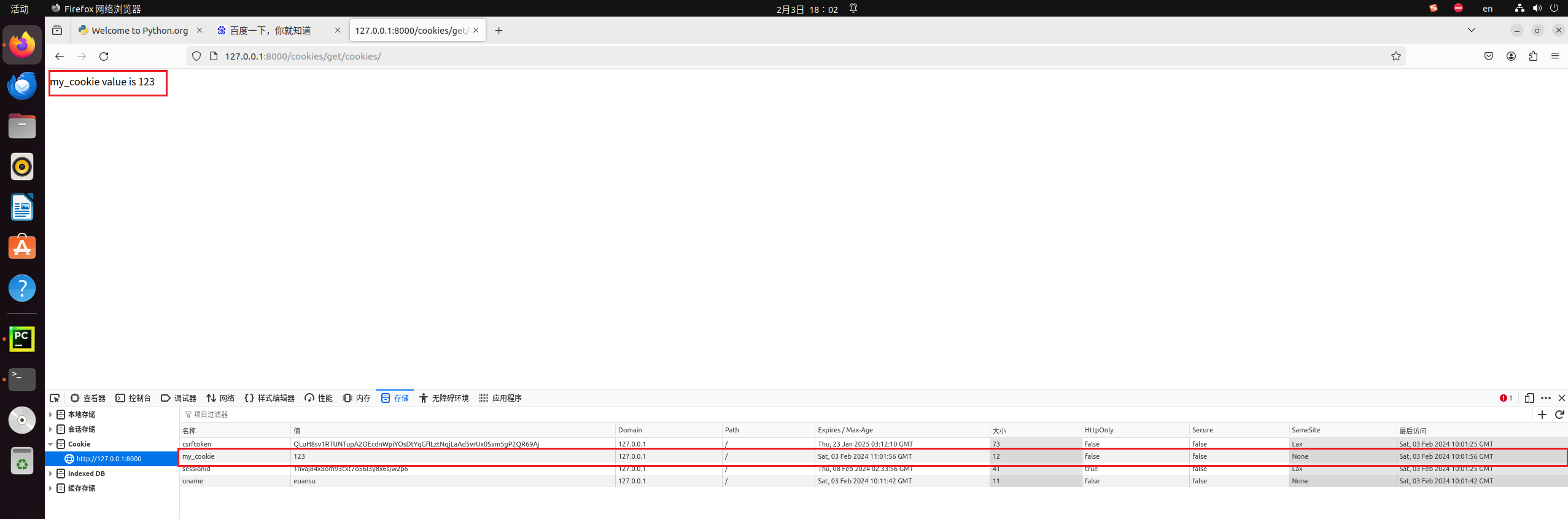This screenshot has height=519, width=1568.
Task: Open the list all tabs dropdown
Action: [1471, 30]
